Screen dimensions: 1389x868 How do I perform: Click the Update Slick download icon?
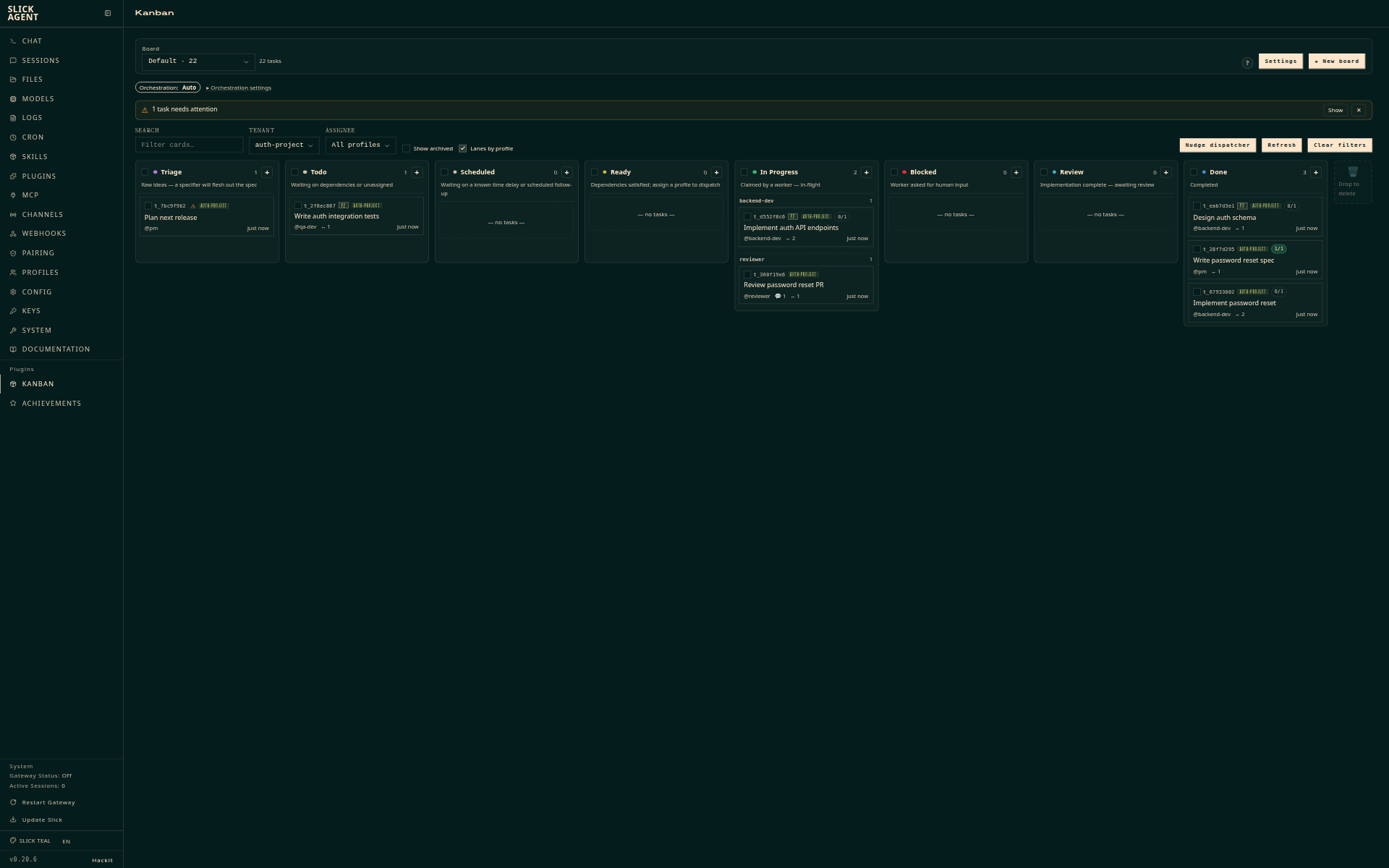coord(13,820)
